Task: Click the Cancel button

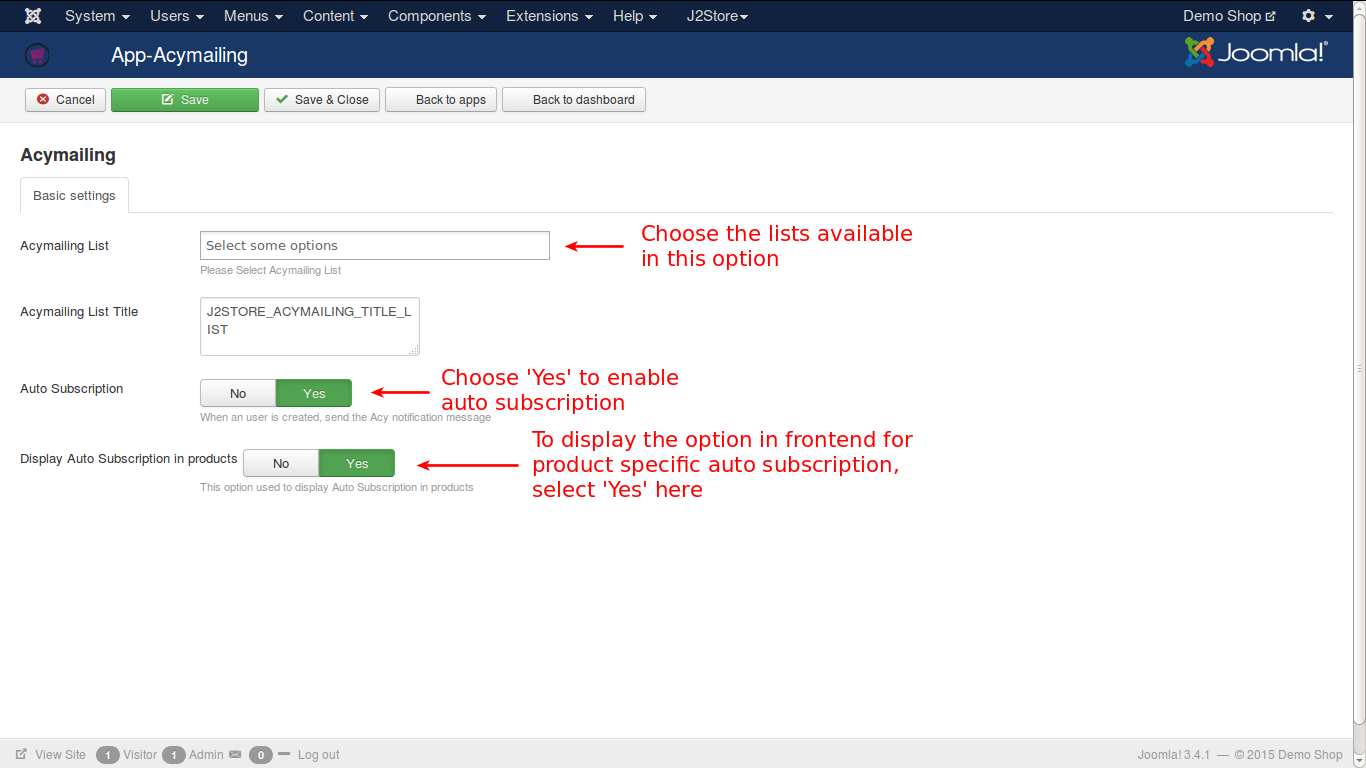Action: click(x=65, y=99)
